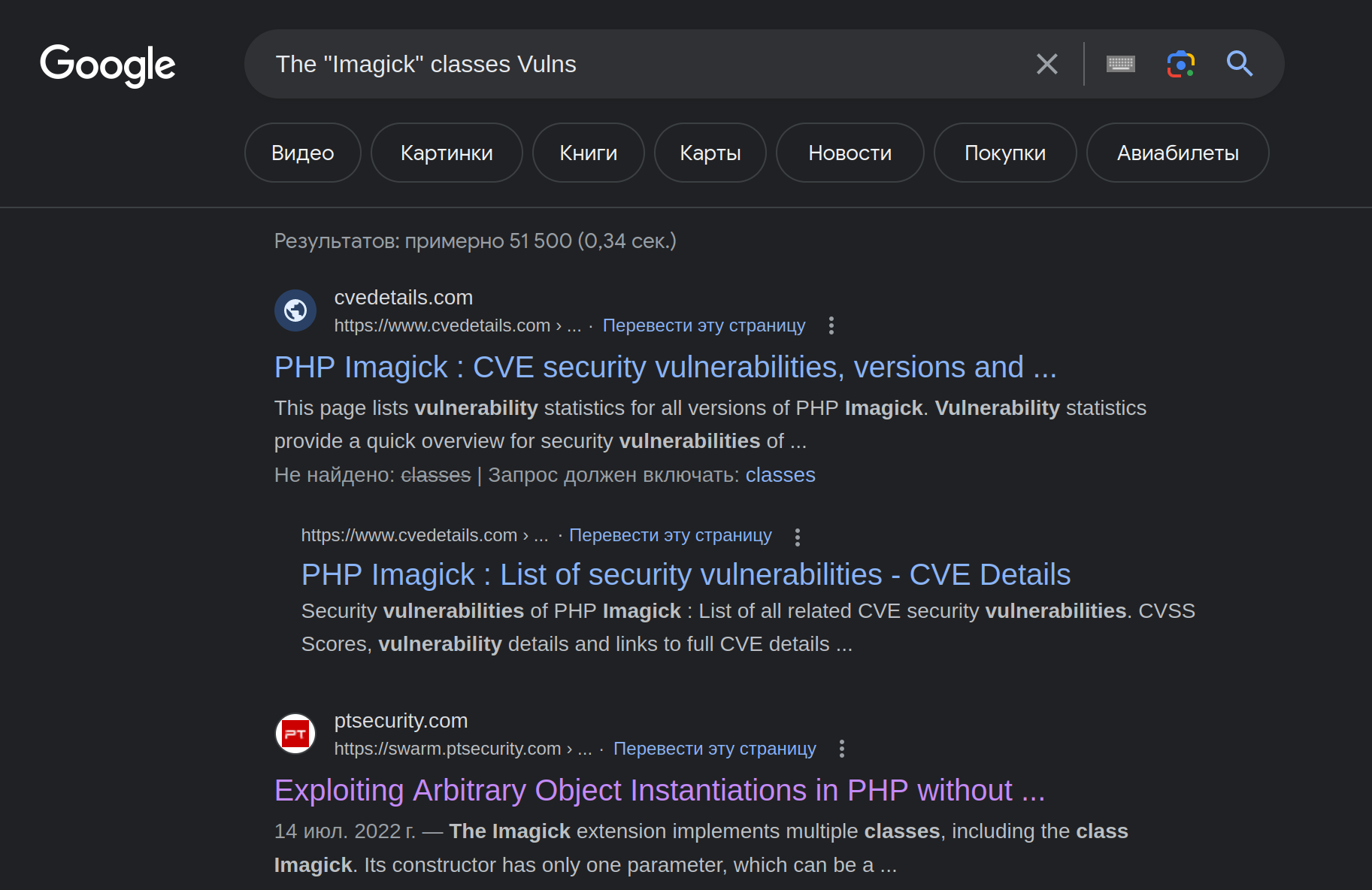Open 'PHP Imagick : CVE security vulnerabilities' result
1372x890 pixels.
pyautogui.click(x=665, y=368)
